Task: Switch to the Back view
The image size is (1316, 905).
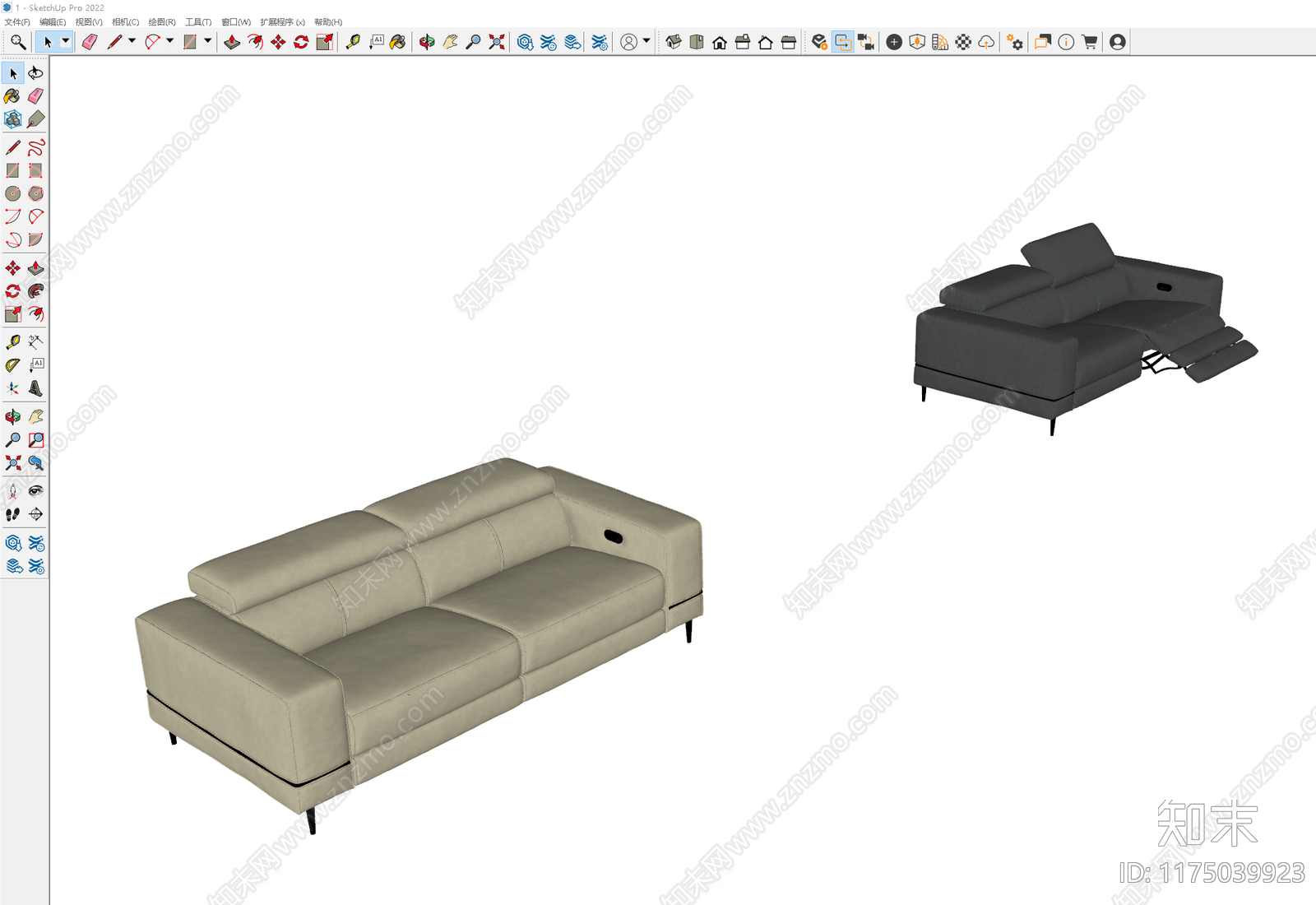Action: [x=766, y=42]
